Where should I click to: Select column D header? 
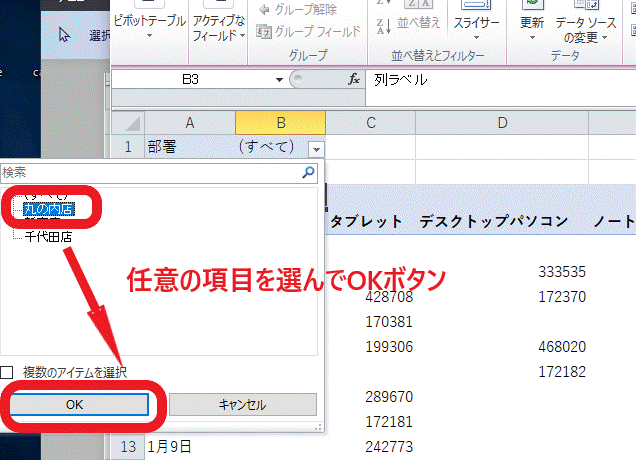503,122
